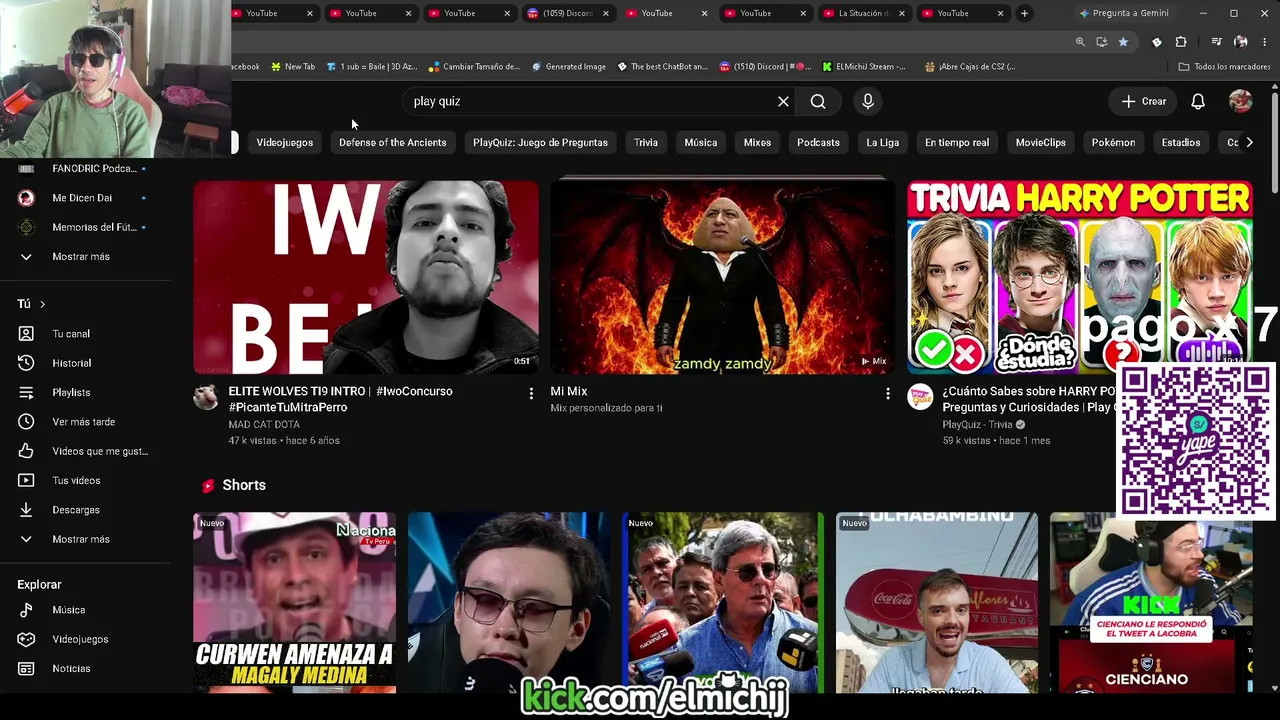Open the Cambiar Tamaño de... bookmark
This screenshot has height=720, width=1280.
(474, 67)
